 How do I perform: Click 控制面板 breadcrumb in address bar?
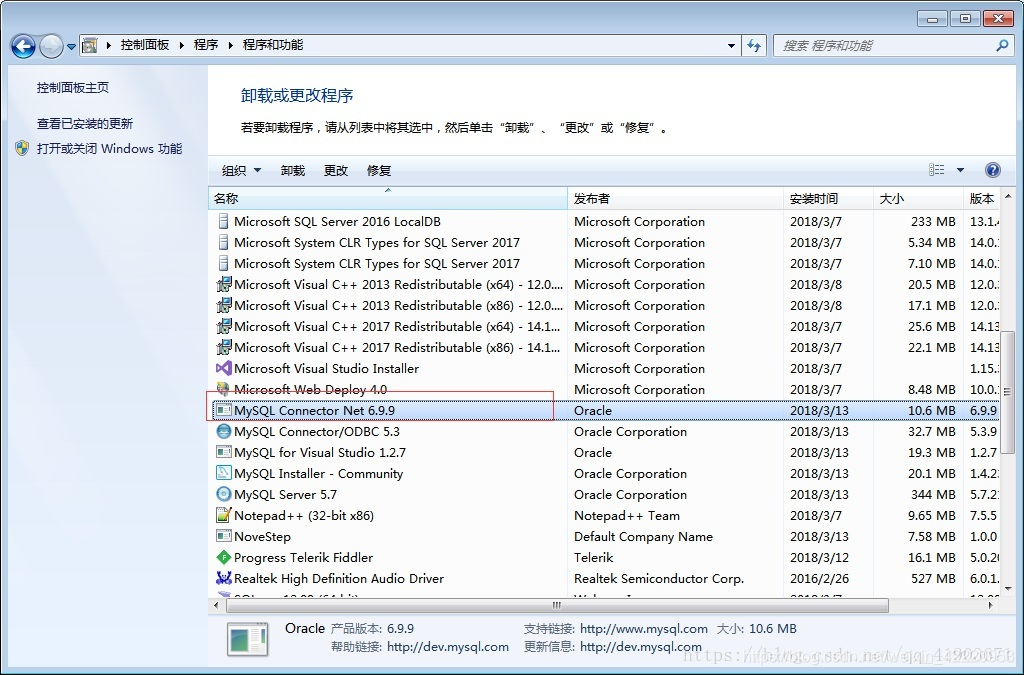pos(145,45)
